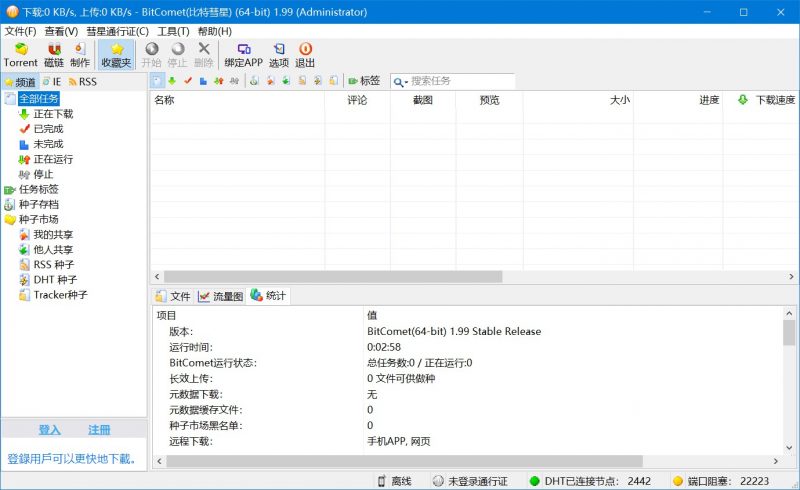Screen dimensions: 800x490
Task: Click the RSS torrents icon in the filter bar
Action: tap(302, 81)
